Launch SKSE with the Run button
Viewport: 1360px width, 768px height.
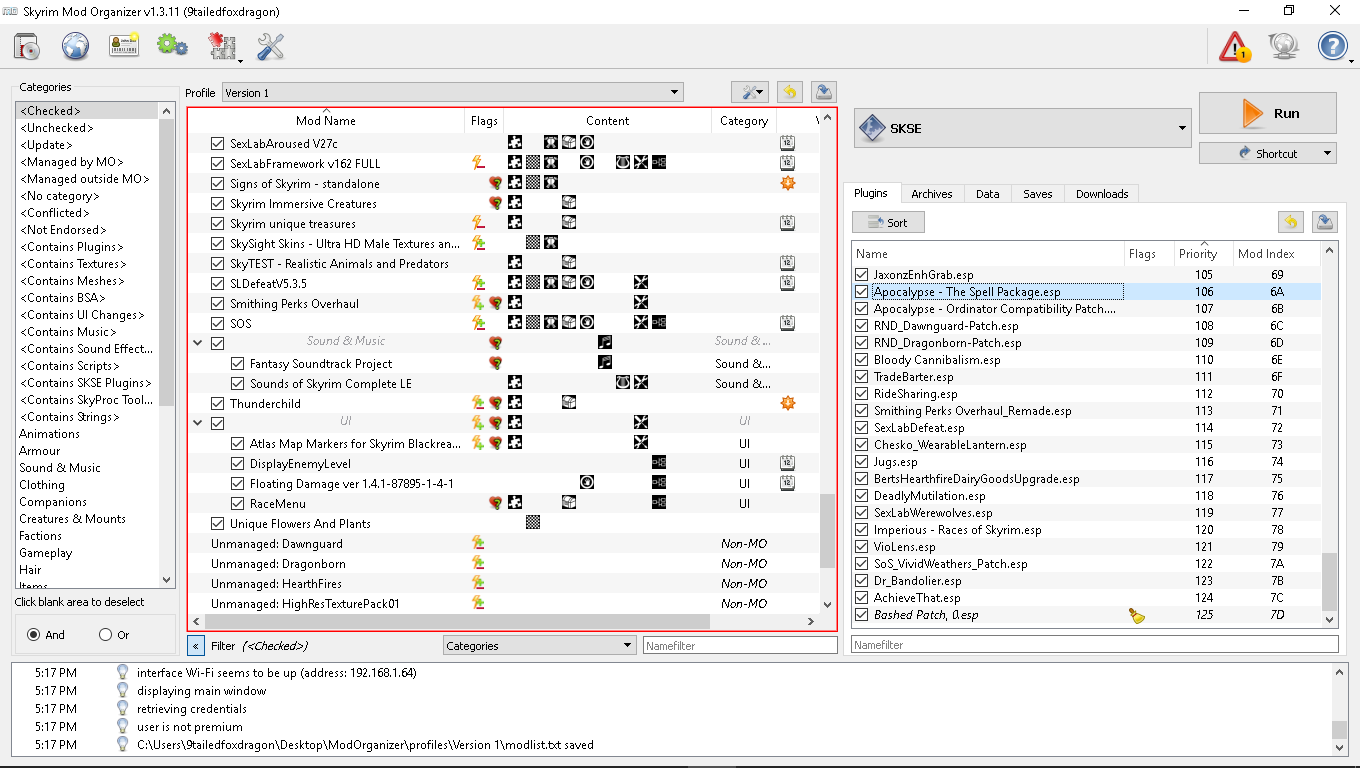tap(1268, 113)
